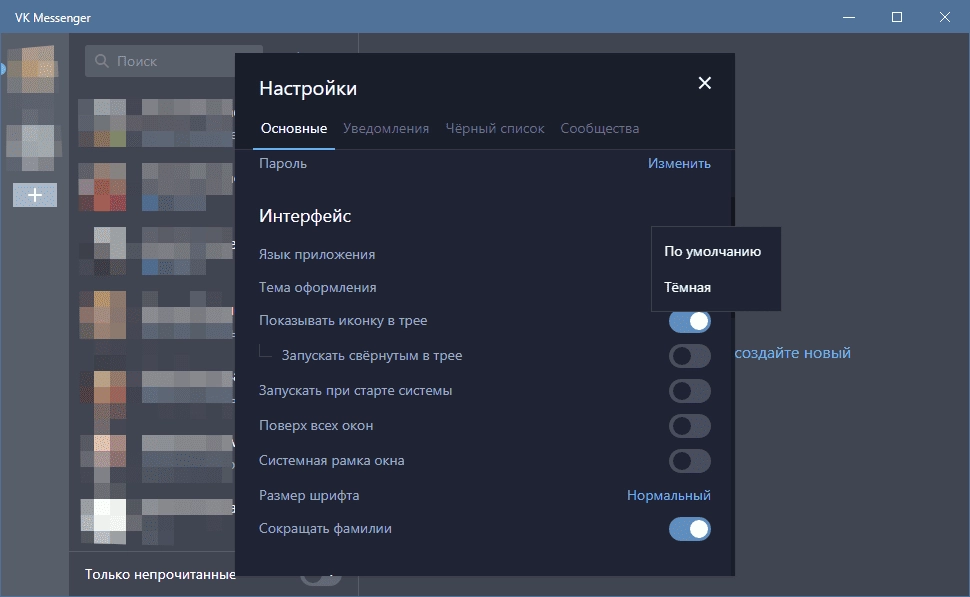Image resolution: width=970 pixels, height=597 pixels.
Task: Click the Поиск search field
Action: click(174, 61)
